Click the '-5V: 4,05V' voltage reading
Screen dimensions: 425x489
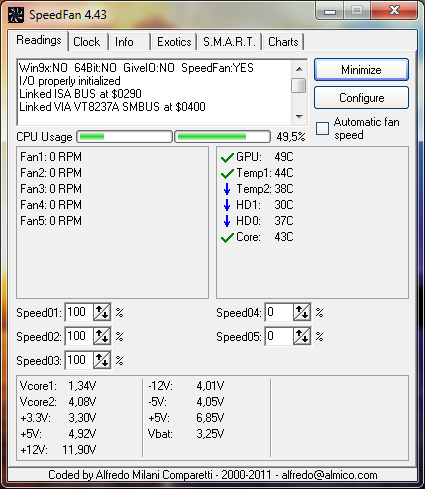(186, 402)
